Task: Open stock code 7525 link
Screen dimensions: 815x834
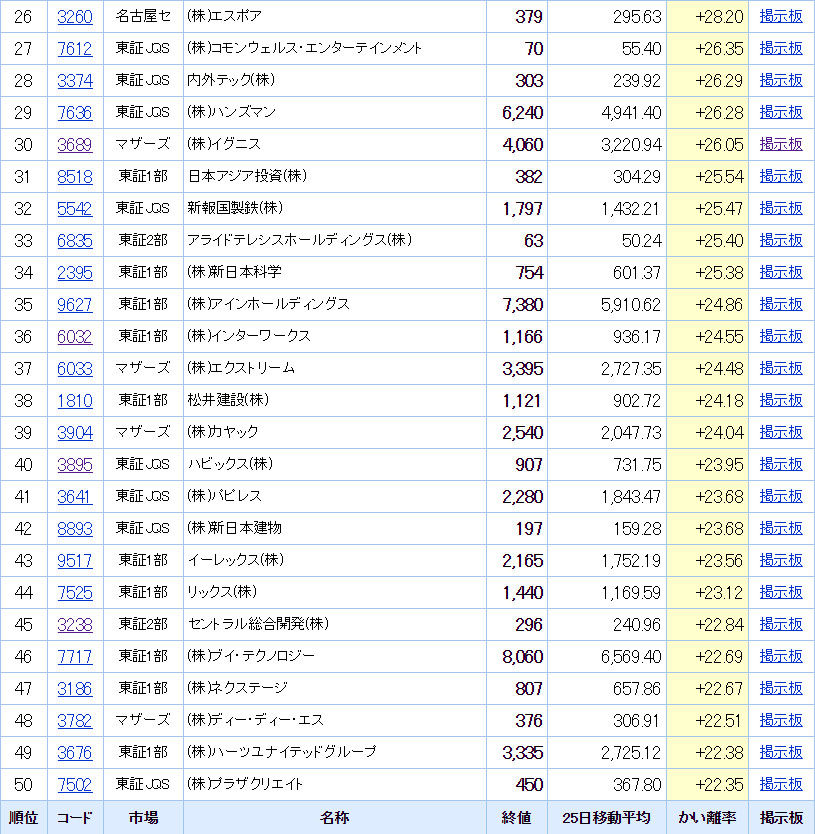Action: pyautogui.click(x=75, y=593)
